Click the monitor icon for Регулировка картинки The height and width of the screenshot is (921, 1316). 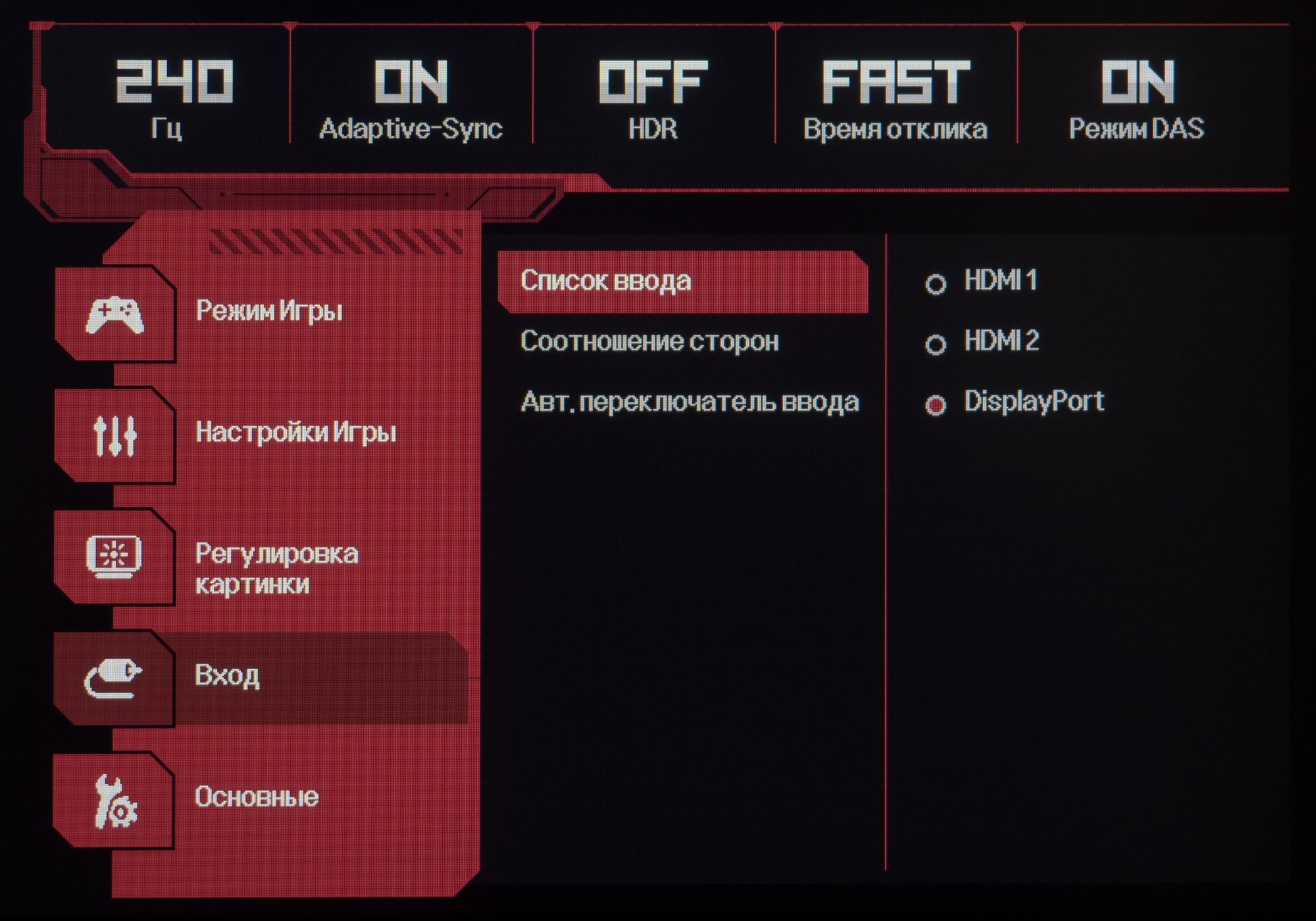coord(114,557)
